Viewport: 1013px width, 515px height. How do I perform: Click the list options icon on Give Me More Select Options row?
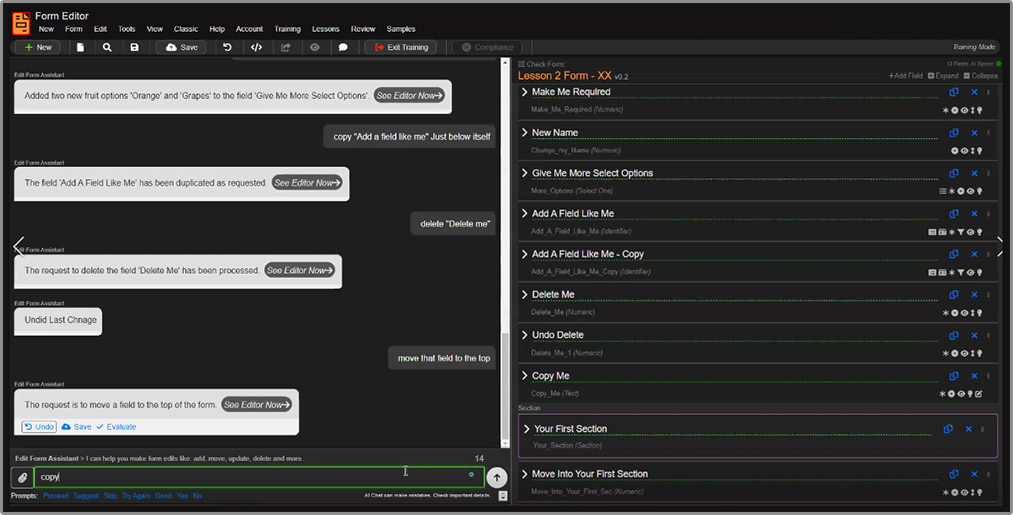pyautogui.click(x=943, y=191)
